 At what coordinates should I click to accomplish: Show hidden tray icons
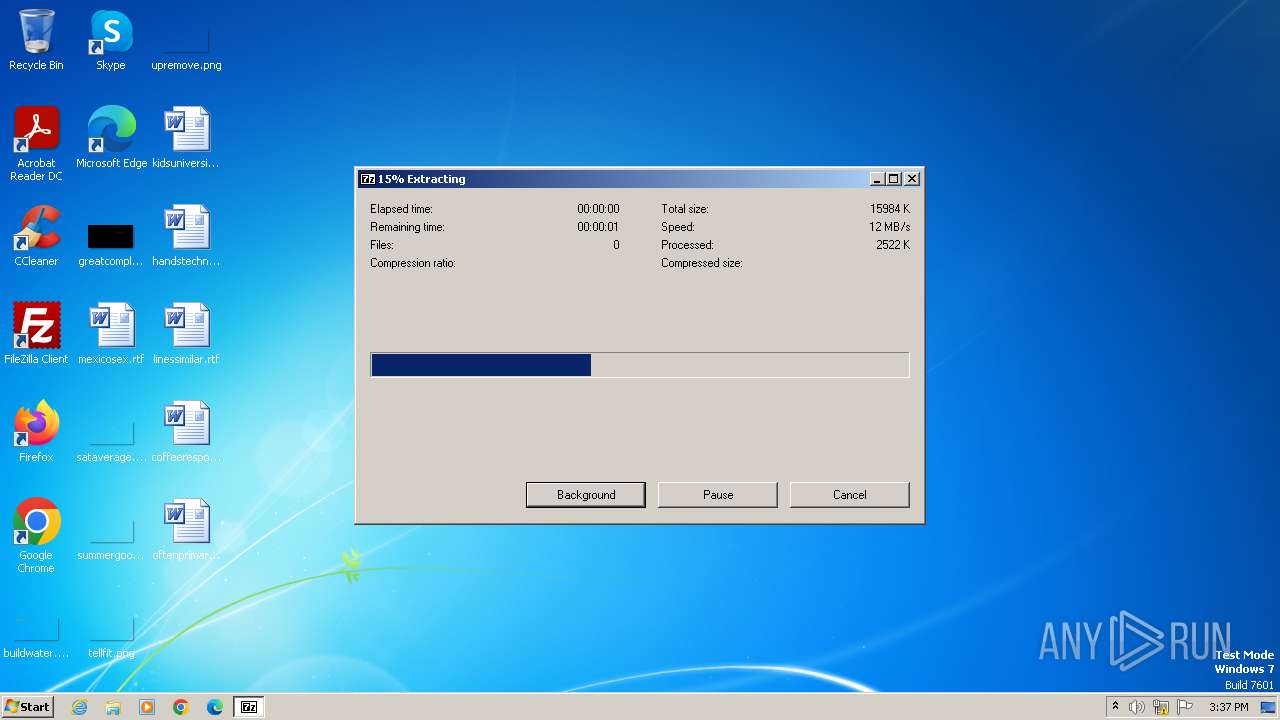point(1115,706)
